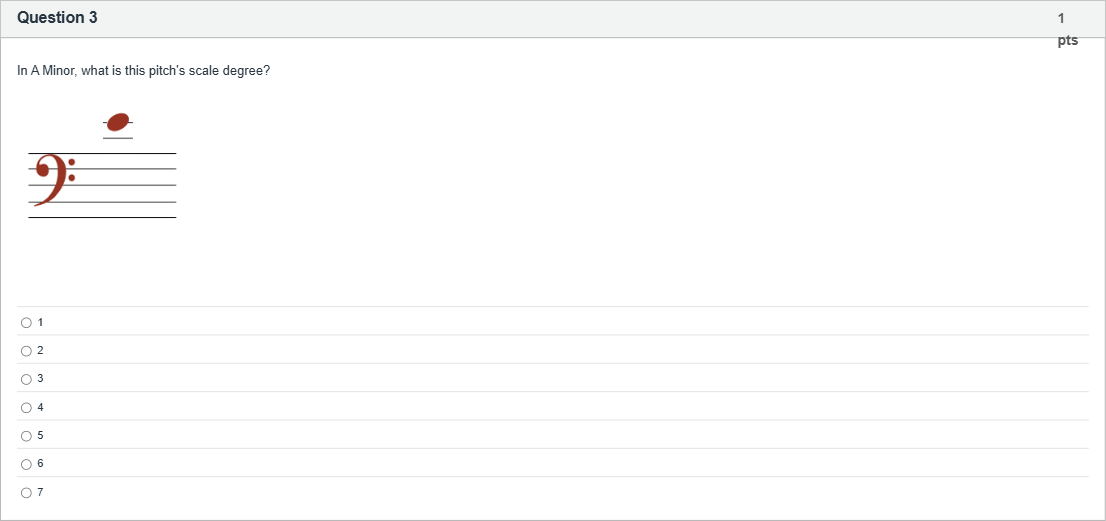Select radio button for answer 7

click(26, 492)
